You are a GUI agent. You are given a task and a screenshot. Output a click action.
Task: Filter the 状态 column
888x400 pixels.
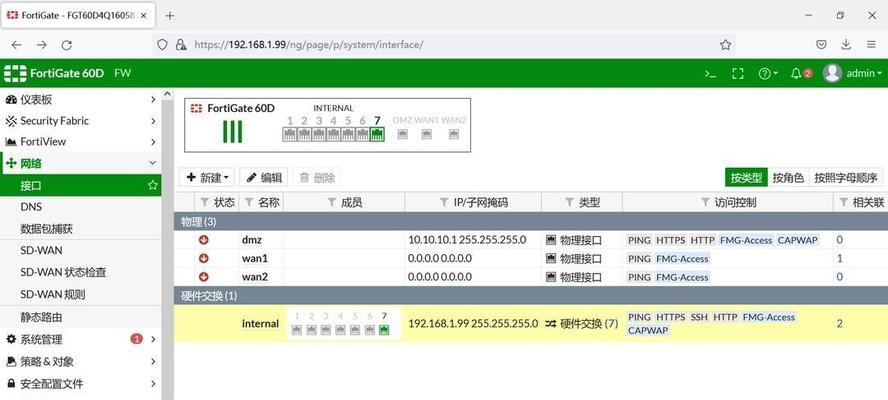(x=204, y=202)
